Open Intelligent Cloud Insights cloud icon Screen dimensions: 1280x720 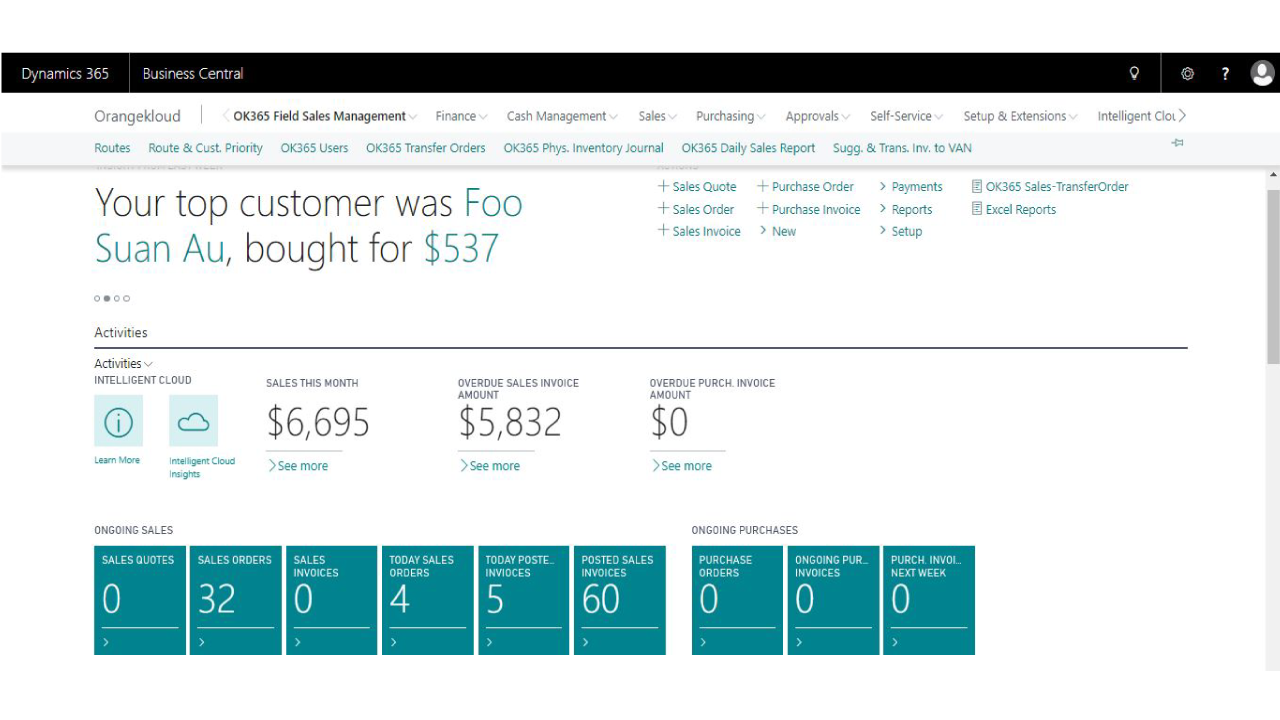[193, 421]
